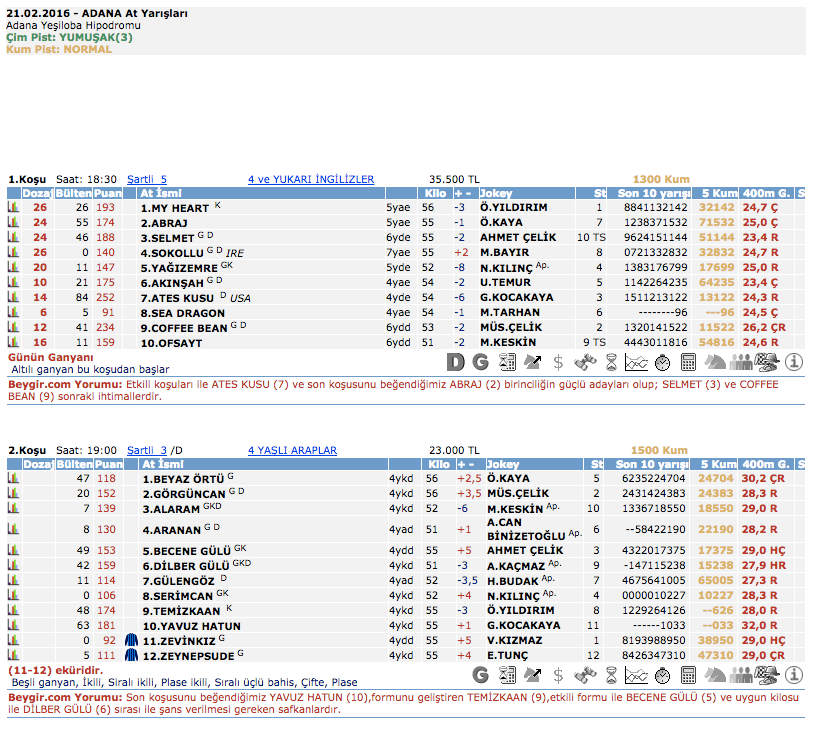Open the calculator icon under race 1
This screenshot has height=729, width=821.
688,362
